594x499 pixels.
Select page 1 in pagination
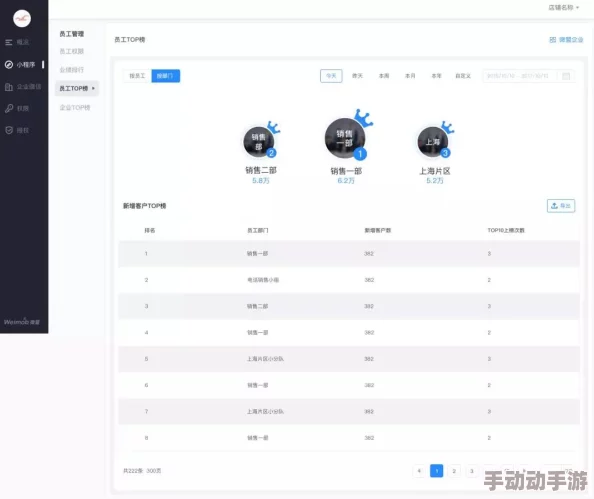(x=437, y=471)
